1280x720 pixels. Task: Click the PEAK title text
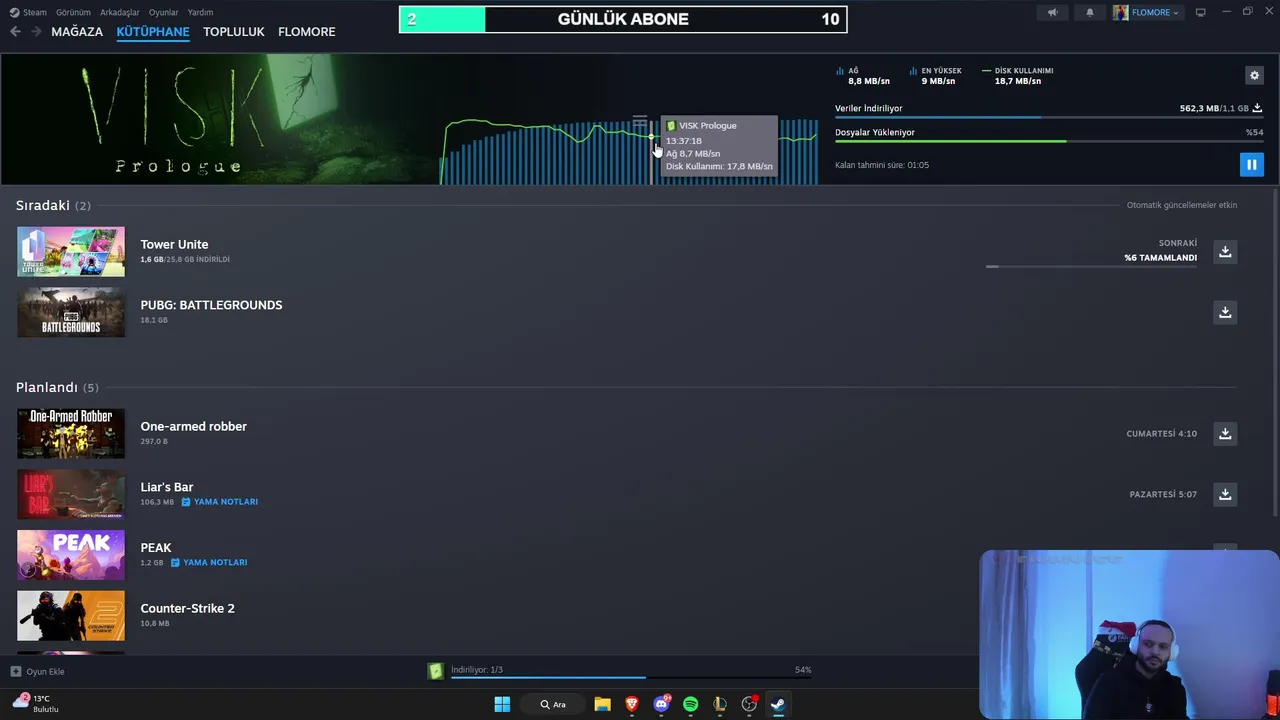pyautogui.click(x=156, y=548)
